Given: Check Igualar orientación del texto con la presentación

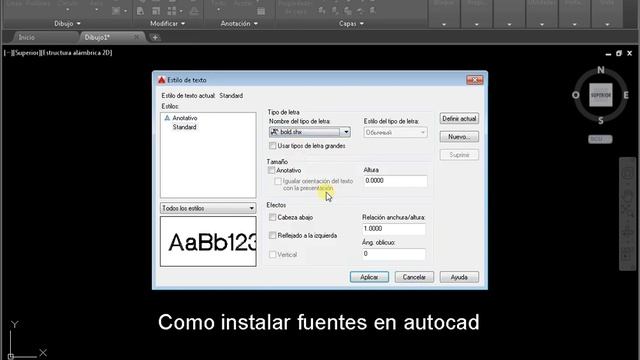Looking at the screenshot, I should (278, 181).
